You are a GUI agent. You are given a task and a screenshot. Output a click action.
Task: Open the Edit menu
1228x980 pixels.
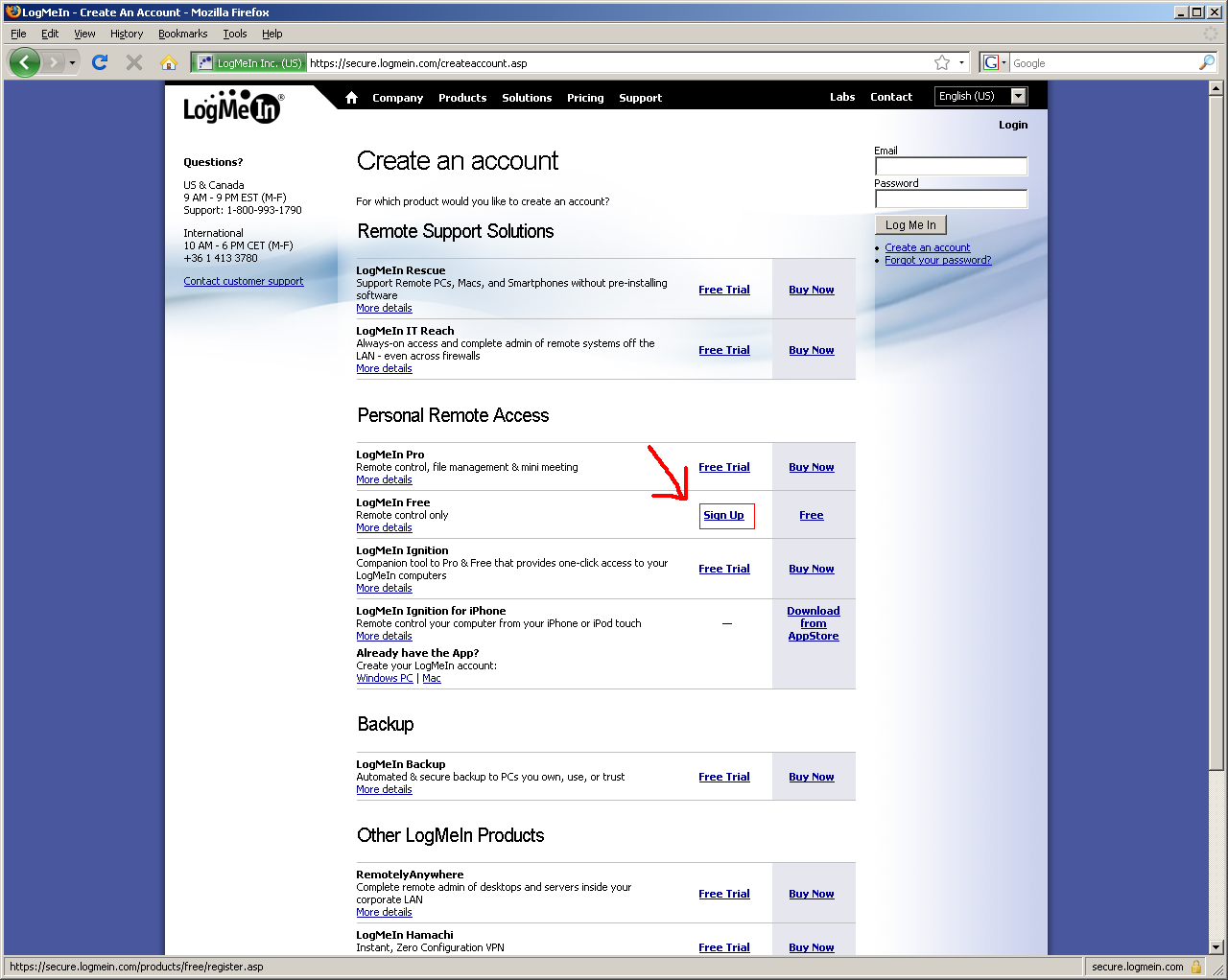click(x=50, y=34)
